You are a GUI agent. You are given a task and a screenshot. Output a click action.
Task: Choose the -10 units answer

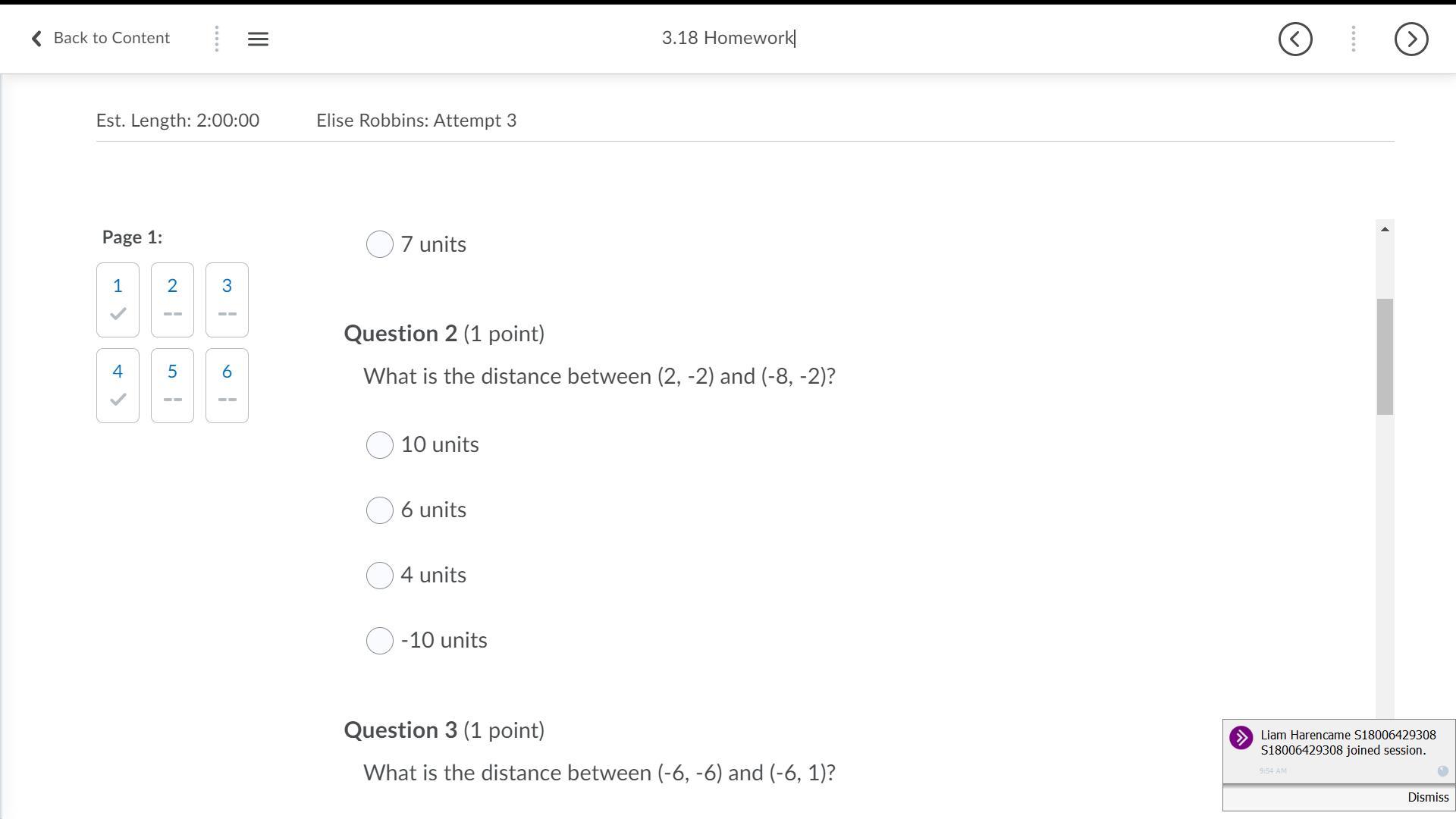click(380, 641)
